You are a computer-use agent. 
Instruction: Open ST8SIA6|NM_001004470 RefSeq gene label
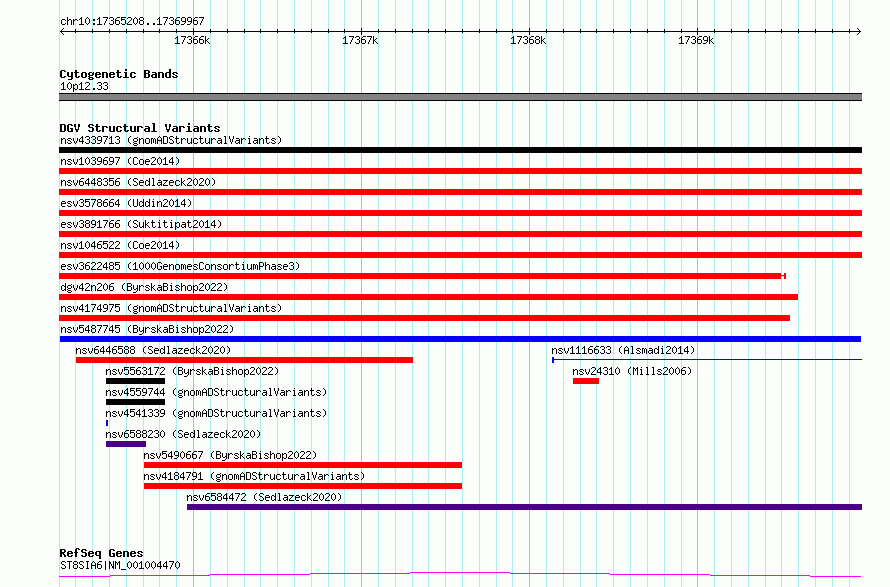120,565
